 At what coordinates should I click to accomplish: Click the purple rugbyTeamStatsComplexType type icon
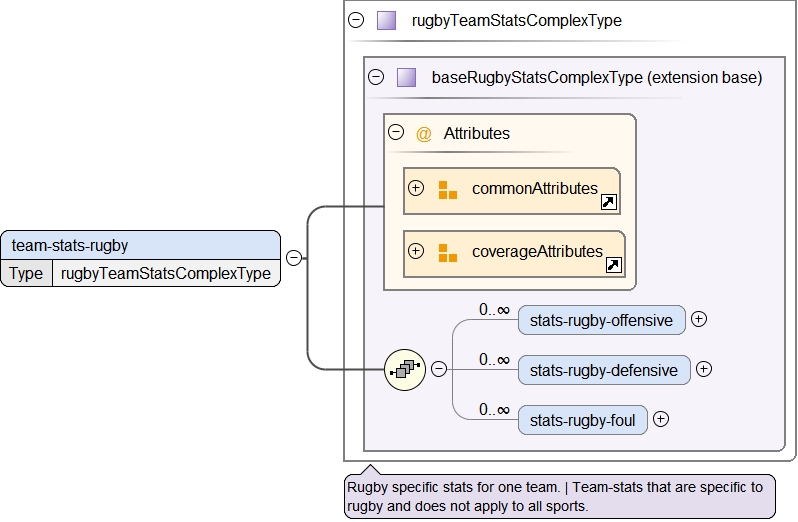click(386, 20)
